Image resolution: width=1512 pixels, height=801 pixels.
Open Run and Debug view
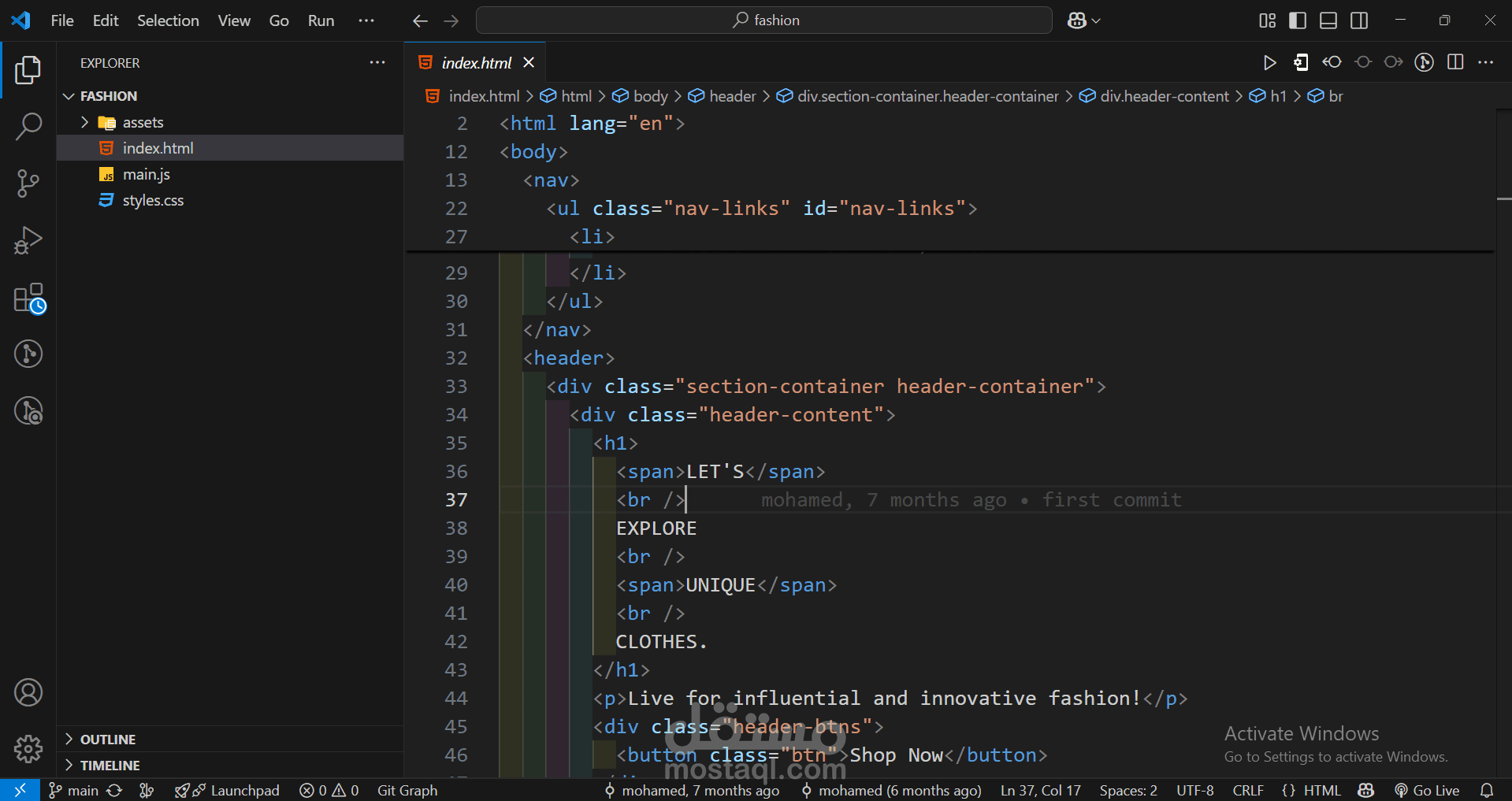(28, 240)
